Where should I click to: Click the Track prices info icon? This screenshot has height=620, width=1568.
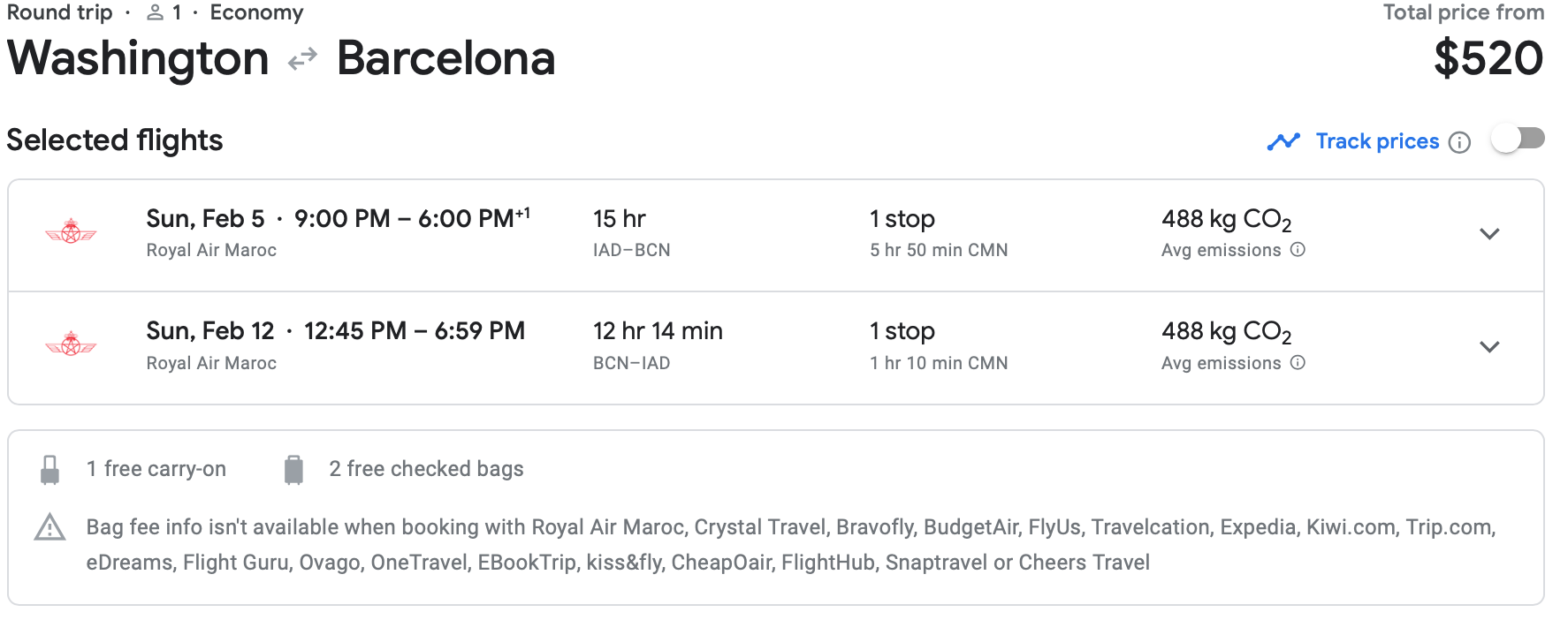[x=1460, y=142]
